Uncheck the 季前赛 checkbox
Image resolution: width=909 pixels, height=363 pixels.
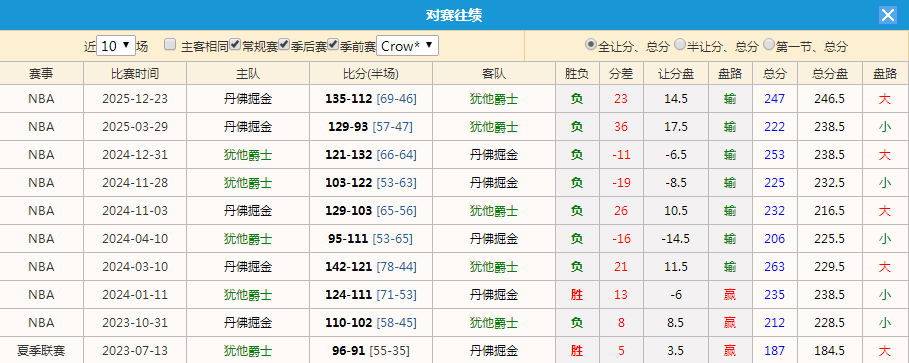(333, 45)
